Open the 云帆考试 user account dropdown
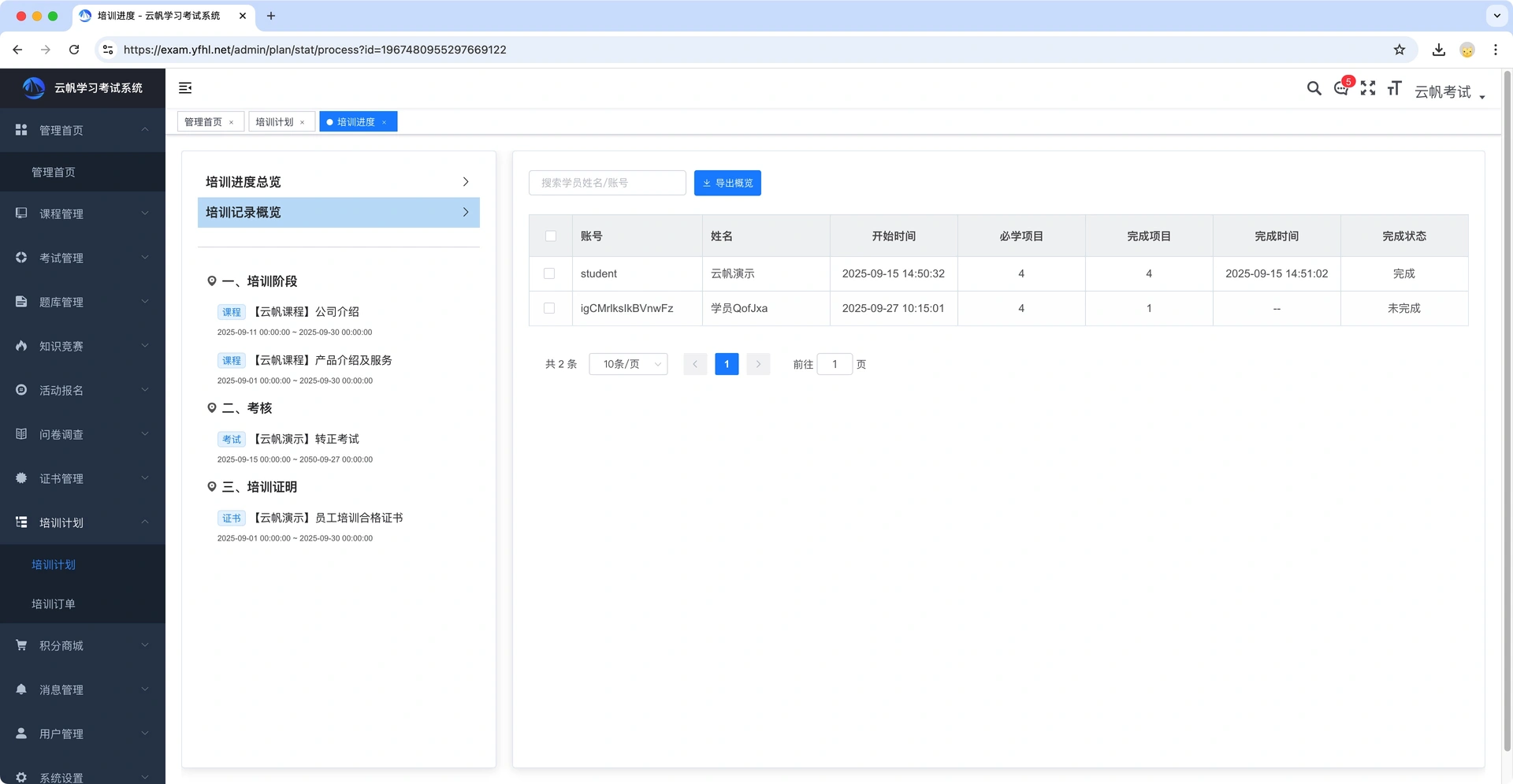 click(x=1450, y=92)
